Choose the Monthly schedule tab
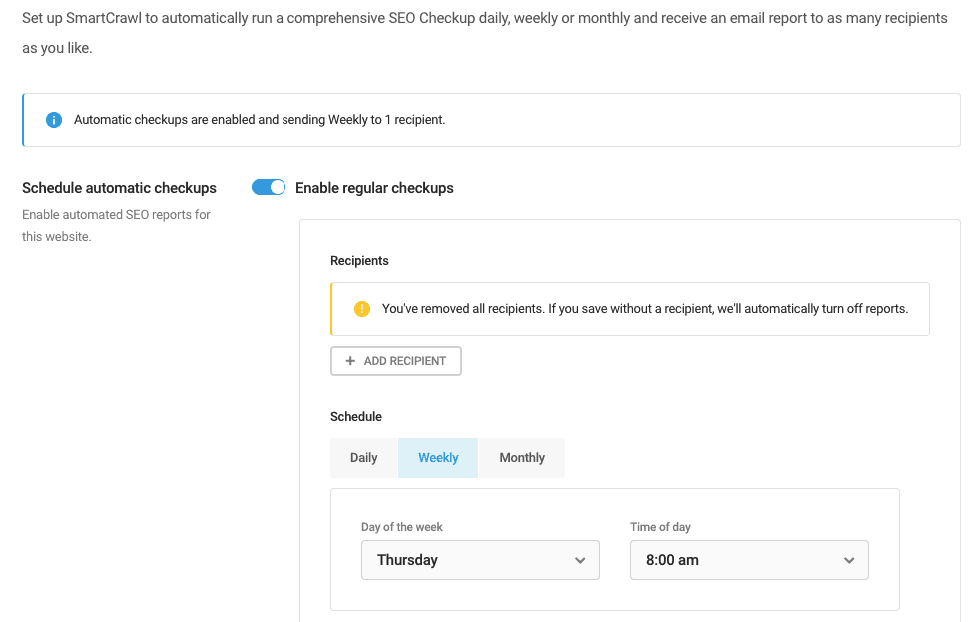969x622 pixels. (522, 458)
